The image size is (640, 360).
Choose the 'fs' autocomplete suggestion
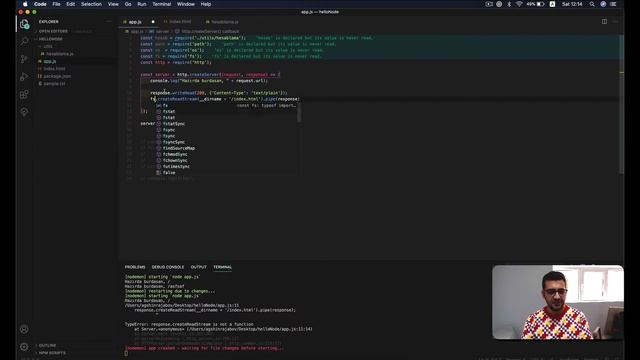[226, 105]
